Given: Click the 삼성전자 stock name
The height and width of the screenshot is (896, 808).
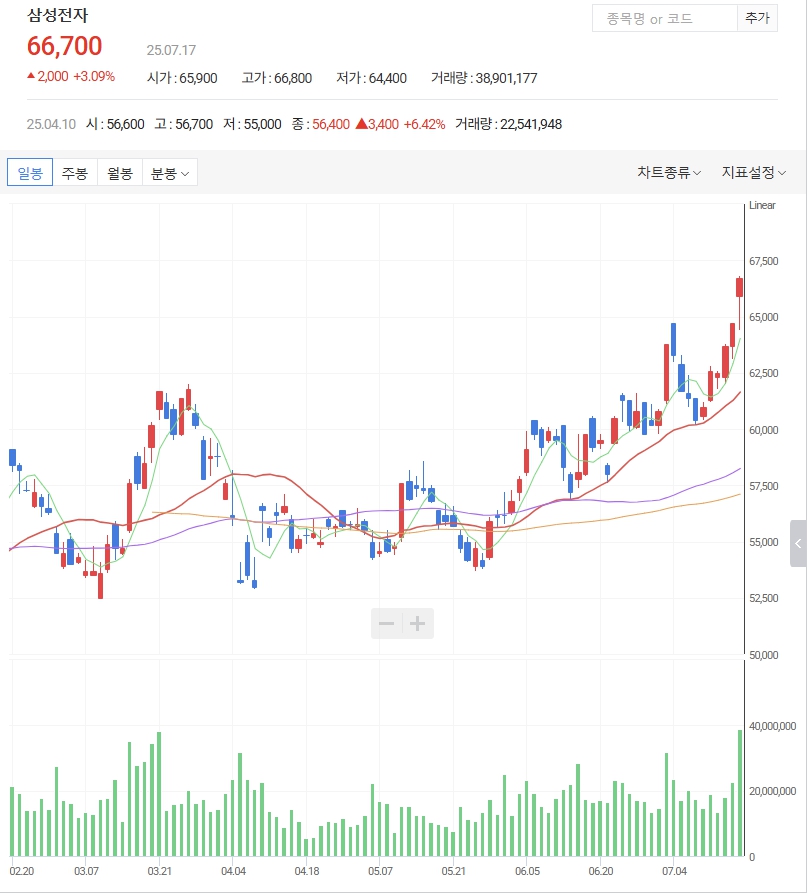Looking at the screenshot, I should (58, 15).
